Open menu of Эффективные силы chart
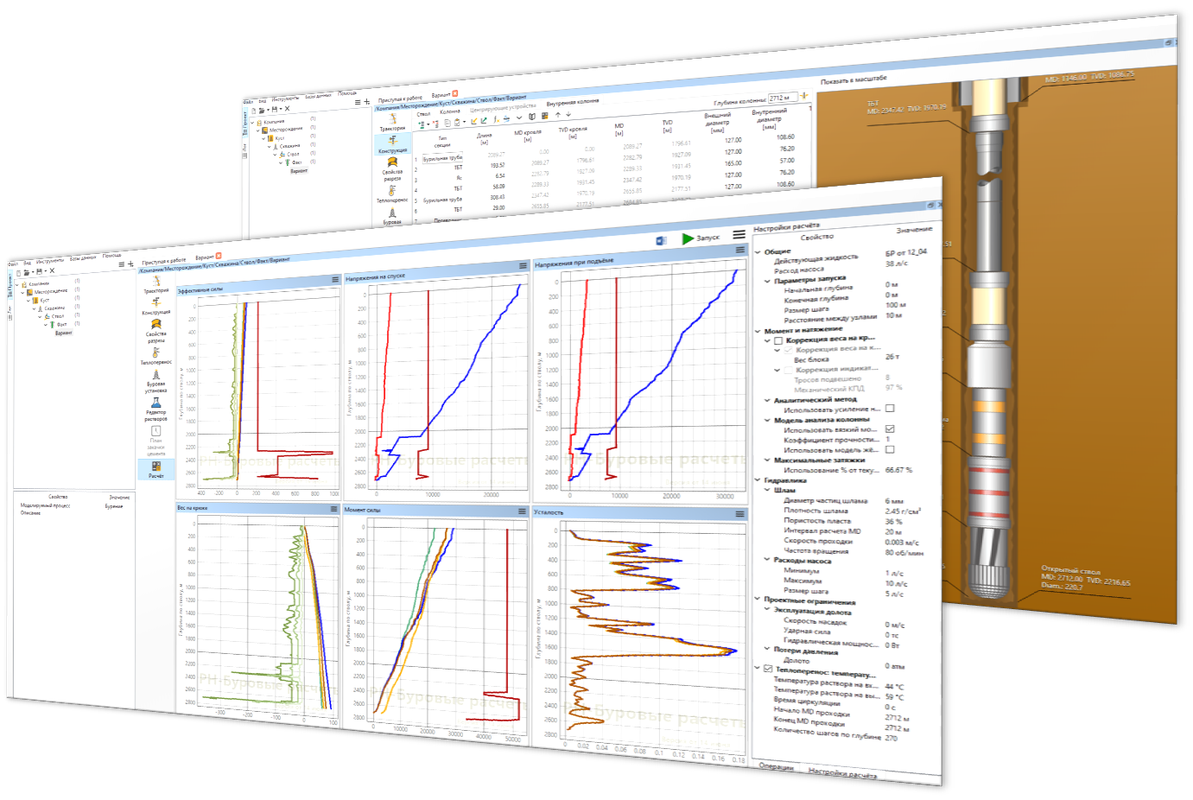 pyautogui.click(x=335, y=280)
